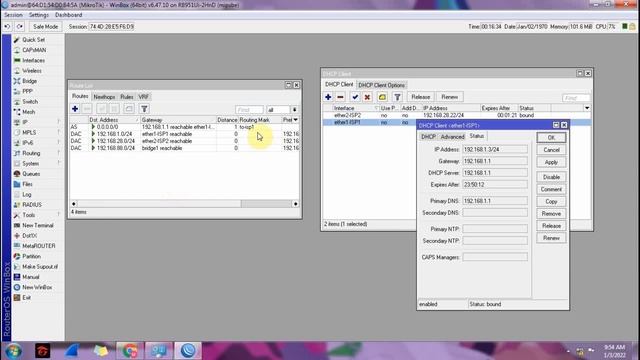This screenshot has height=360, width=640.
Task: Open CAPsMAN menu item
Action: [x=34, y=50]
